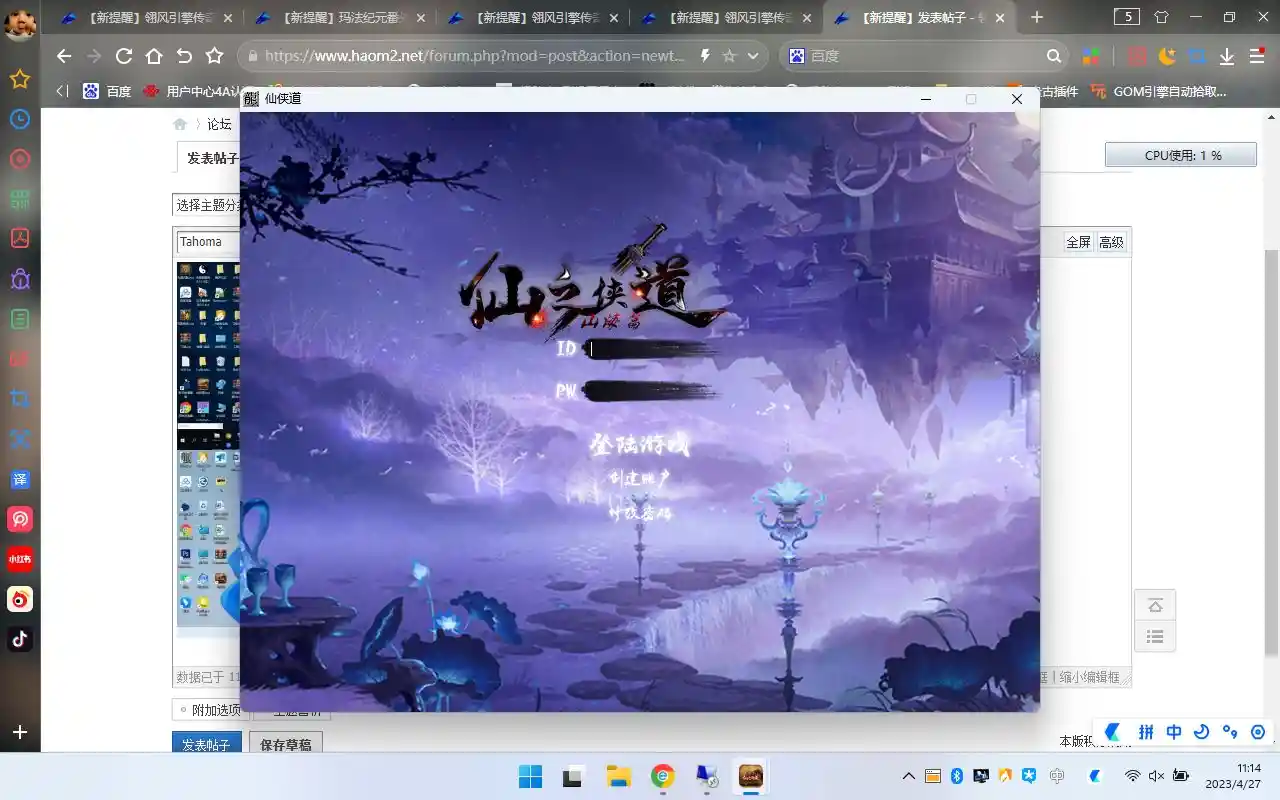Toggle the IME moon half-width mode

click(1202, 732)
